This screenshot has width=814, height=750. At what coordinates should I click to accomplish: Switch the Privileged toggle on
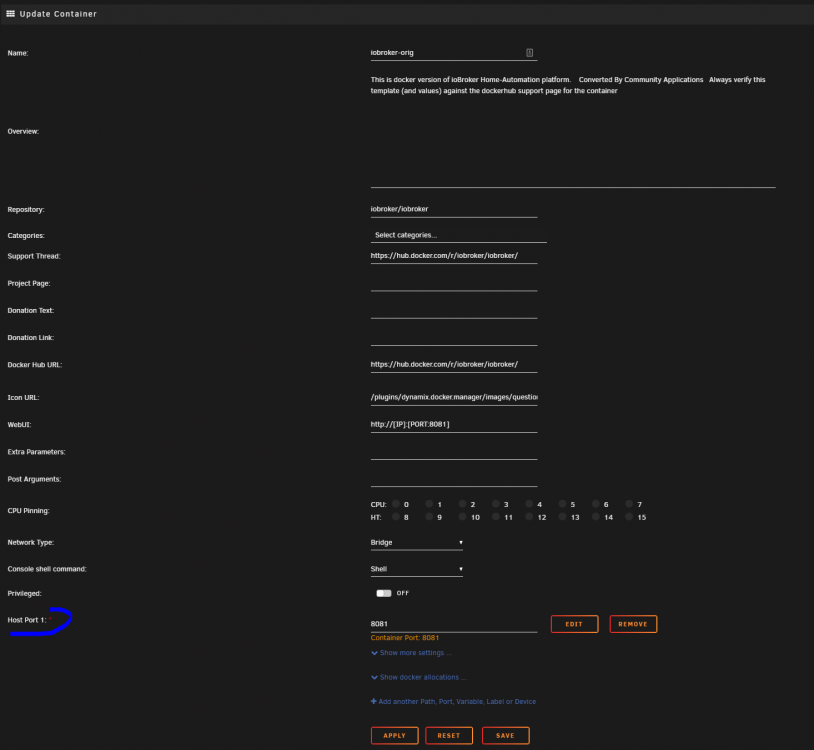[384, 593]
